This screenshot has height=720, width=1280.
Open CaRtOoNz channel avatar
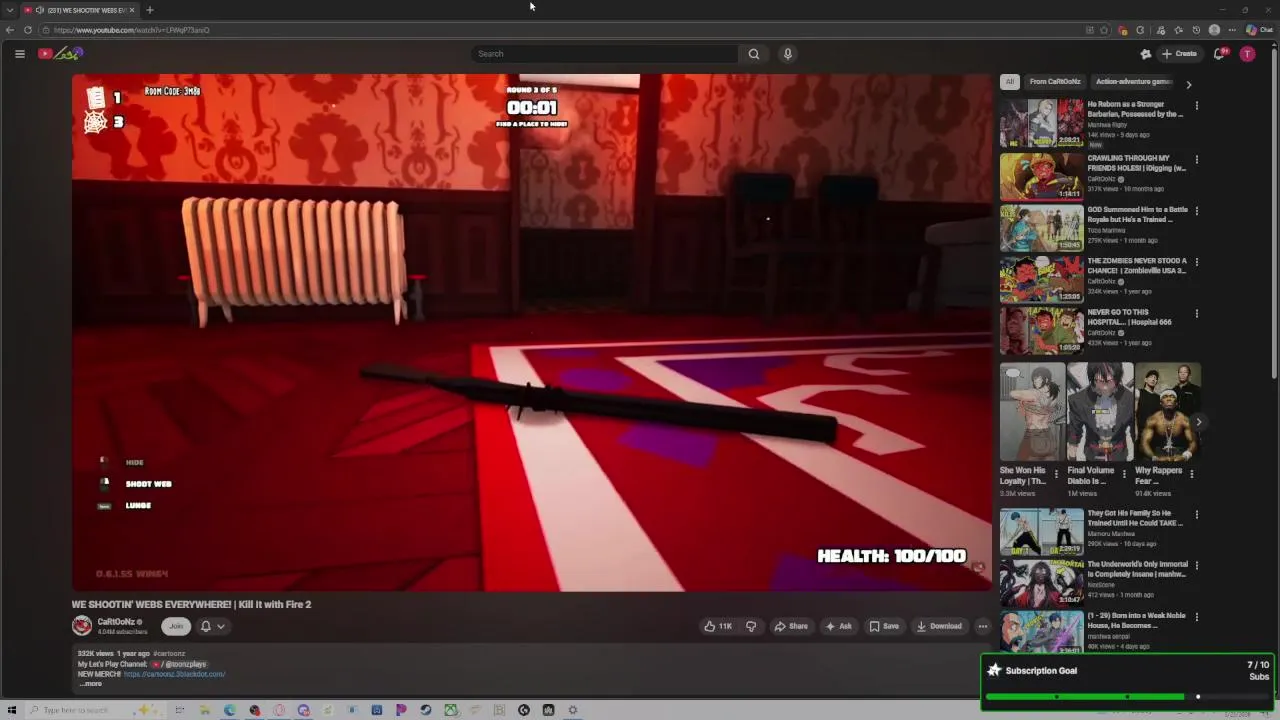click(x=82, y=626)
